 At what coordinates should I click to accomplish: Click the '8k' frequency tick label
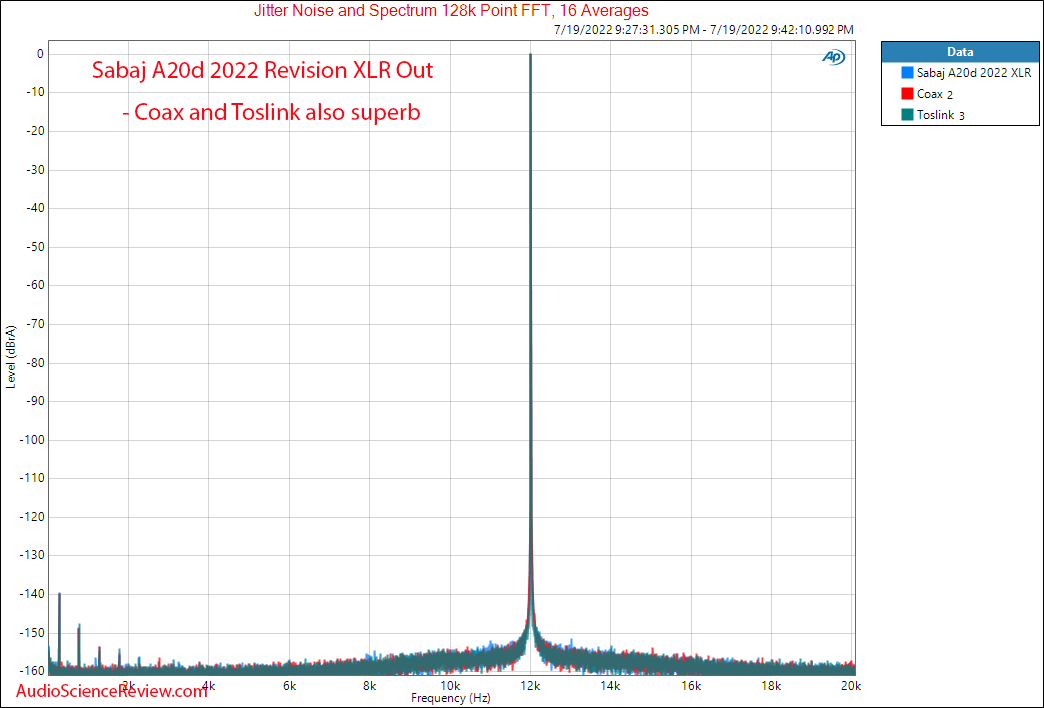point(370,686)
